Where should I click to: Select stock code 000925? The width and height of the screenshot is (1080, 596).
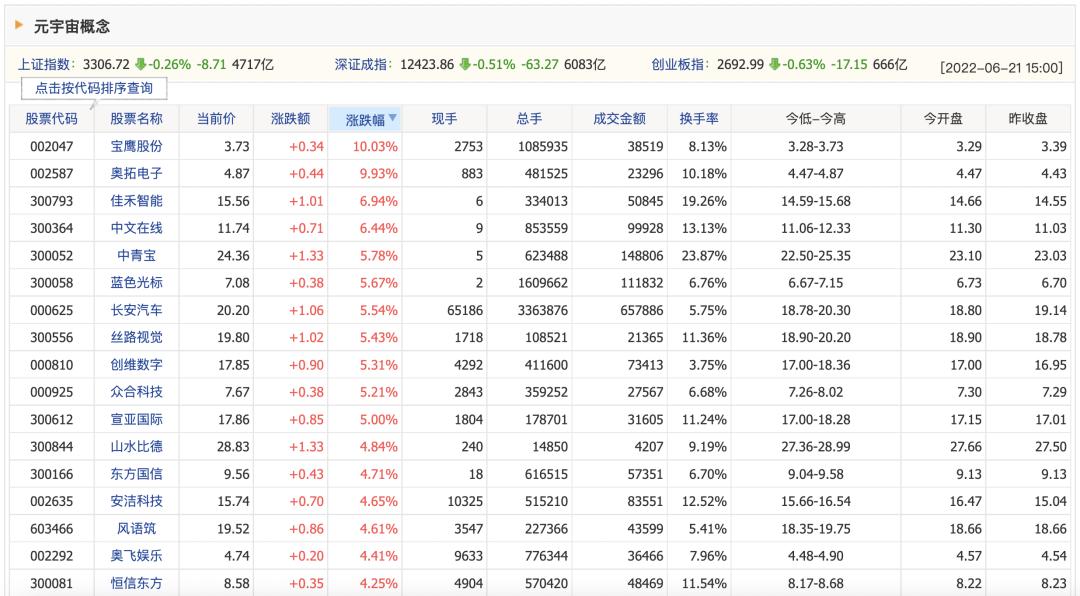pos(52,392)
